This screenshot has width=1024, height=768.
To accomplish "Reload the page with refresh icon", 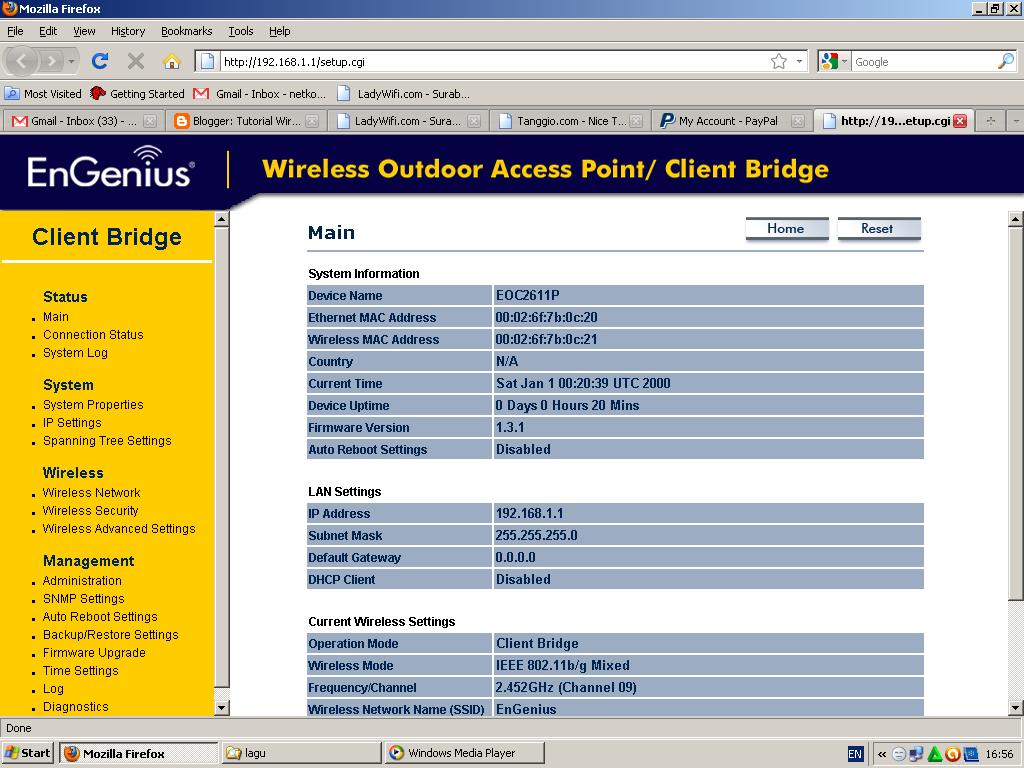I will tap(100, 61).
